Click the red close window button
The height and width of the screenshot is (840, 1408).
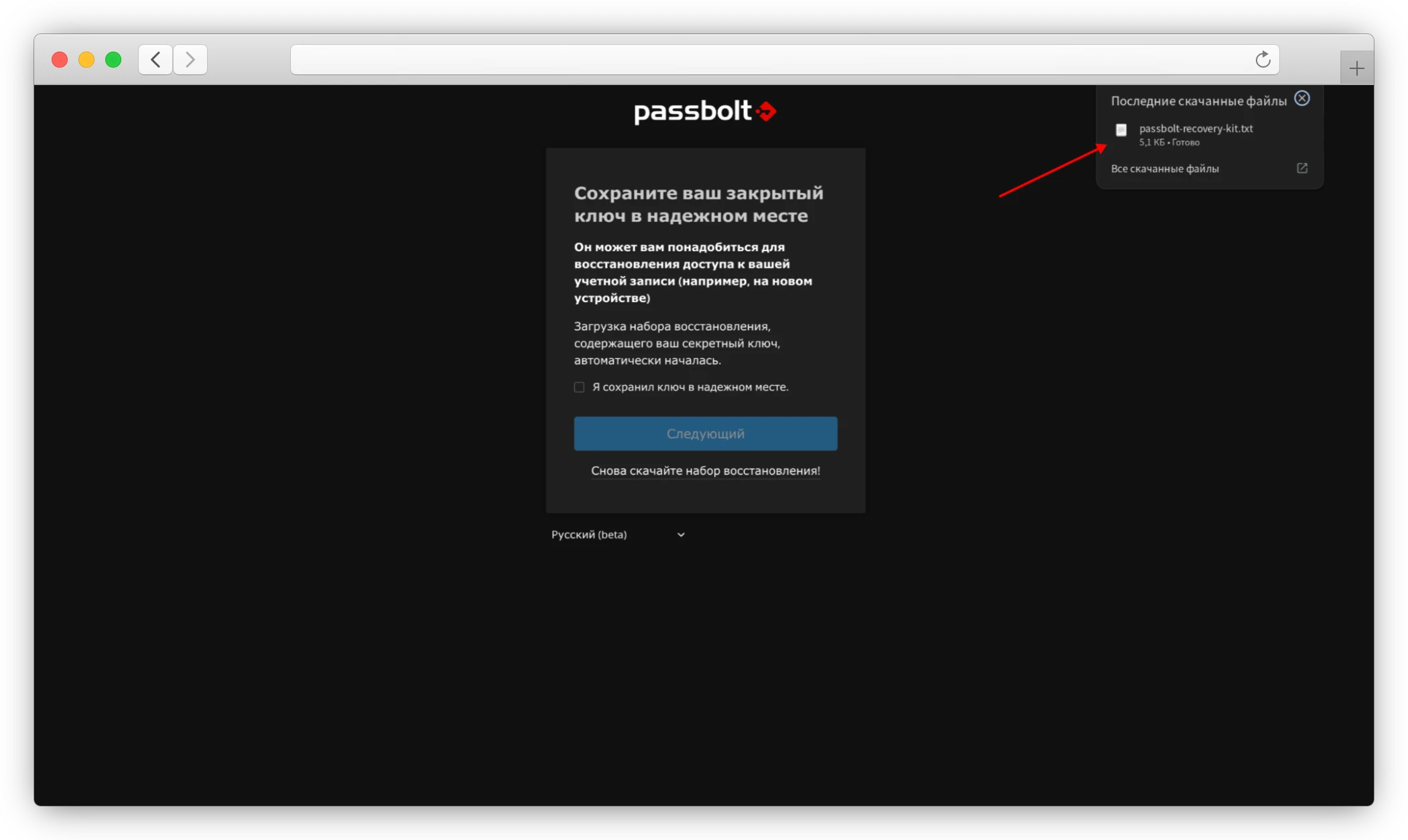click(60, 60)
